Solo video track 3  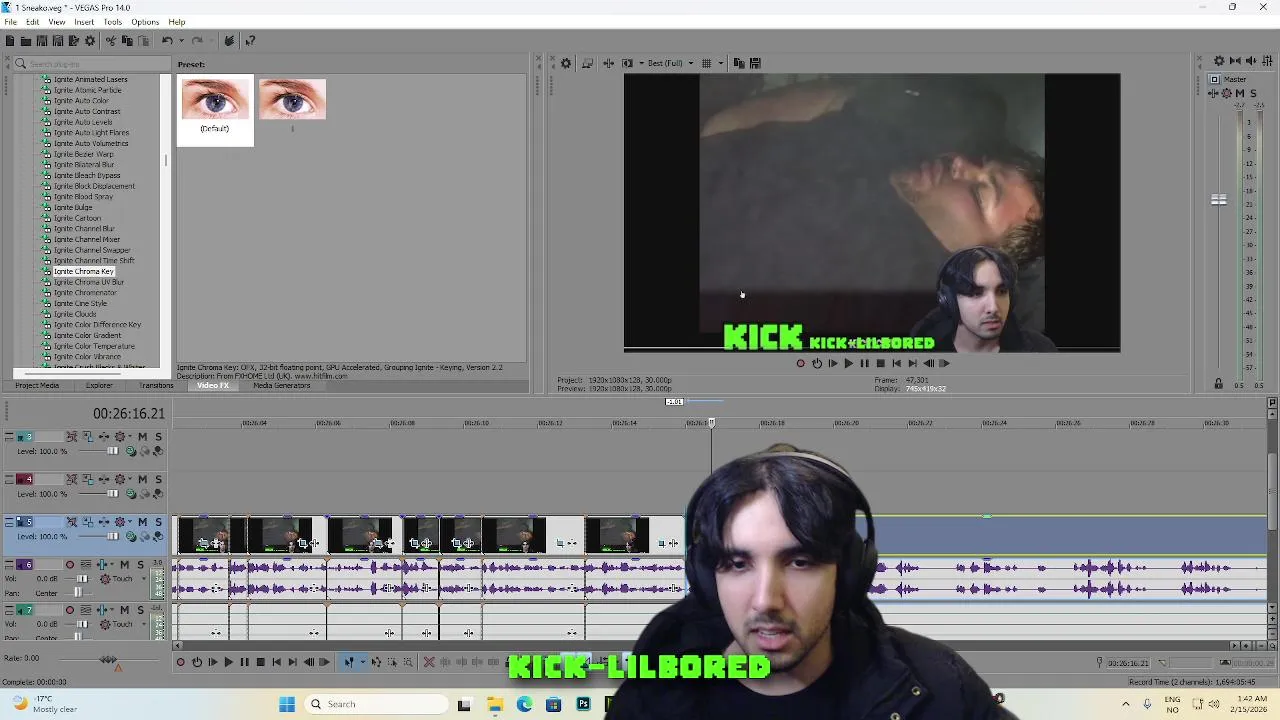coord(158,437)
